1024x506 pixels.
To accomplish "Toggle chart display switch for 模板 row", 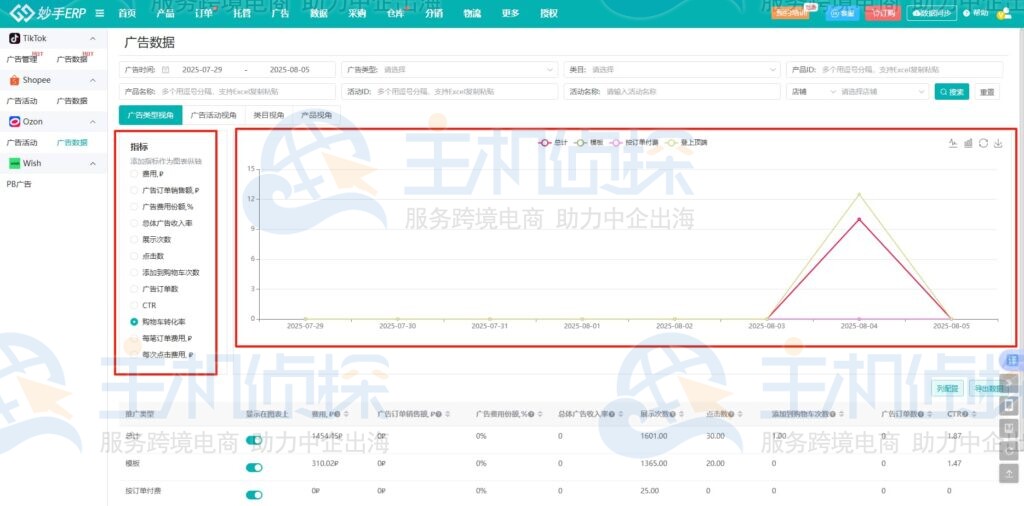I will [254, 466].
